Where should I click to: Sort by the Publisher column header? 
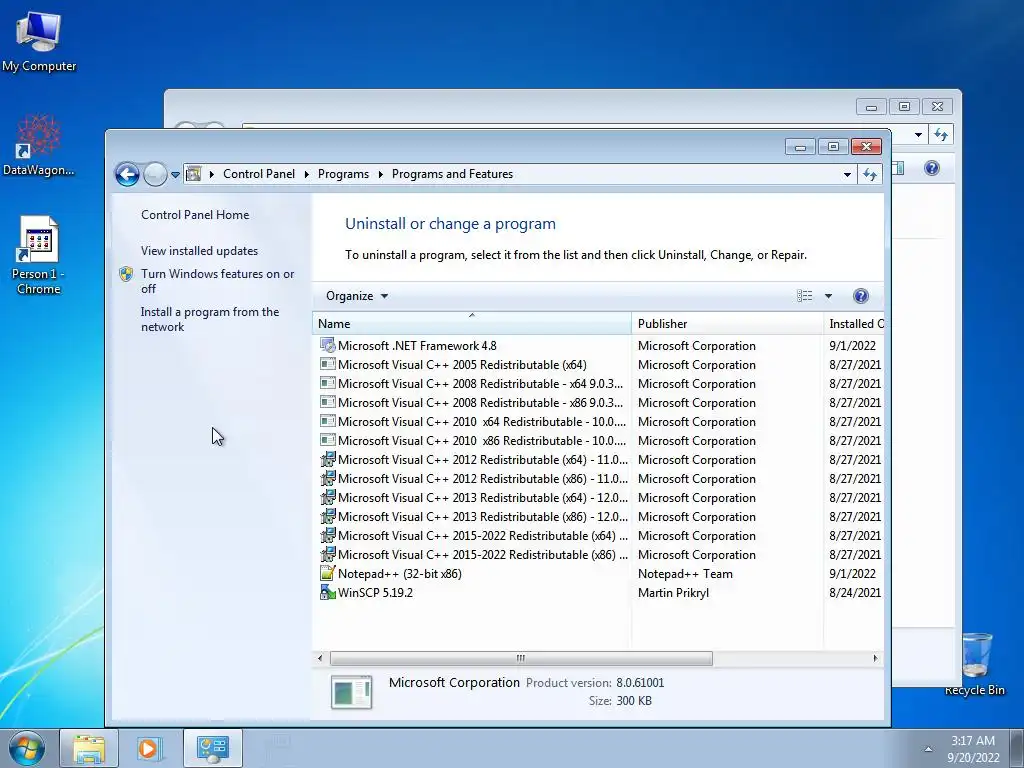pos(727,324)
